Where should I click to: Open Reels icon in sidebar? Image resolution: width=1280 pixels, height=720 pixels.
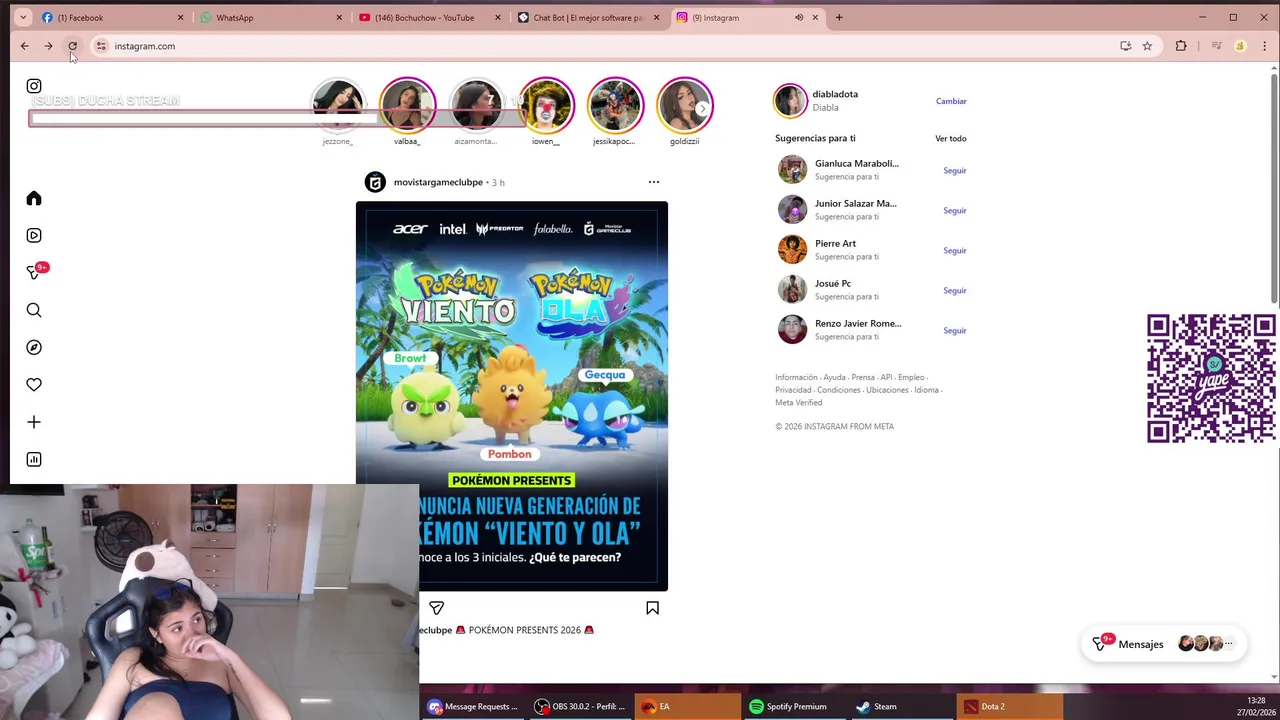tap(34, 235)
